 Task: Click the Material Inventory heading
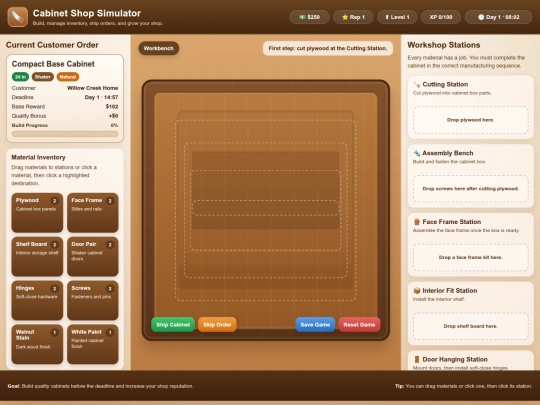(x=38, y=157)
